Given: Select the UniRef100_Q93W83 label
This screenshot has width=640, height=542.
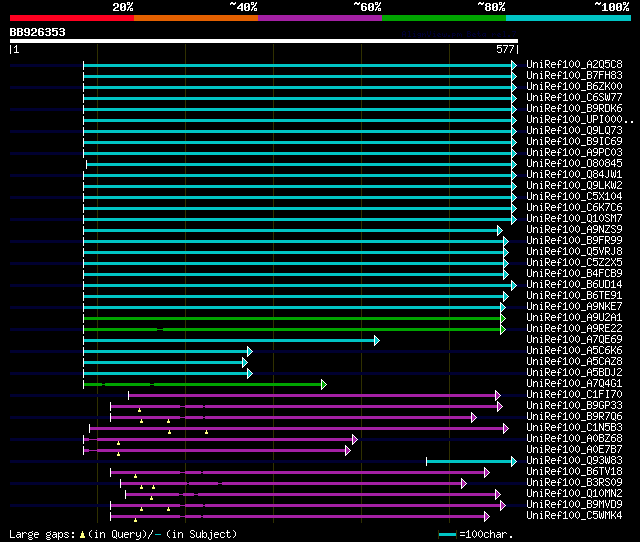Looking at the screenshot, I should 574,461.
